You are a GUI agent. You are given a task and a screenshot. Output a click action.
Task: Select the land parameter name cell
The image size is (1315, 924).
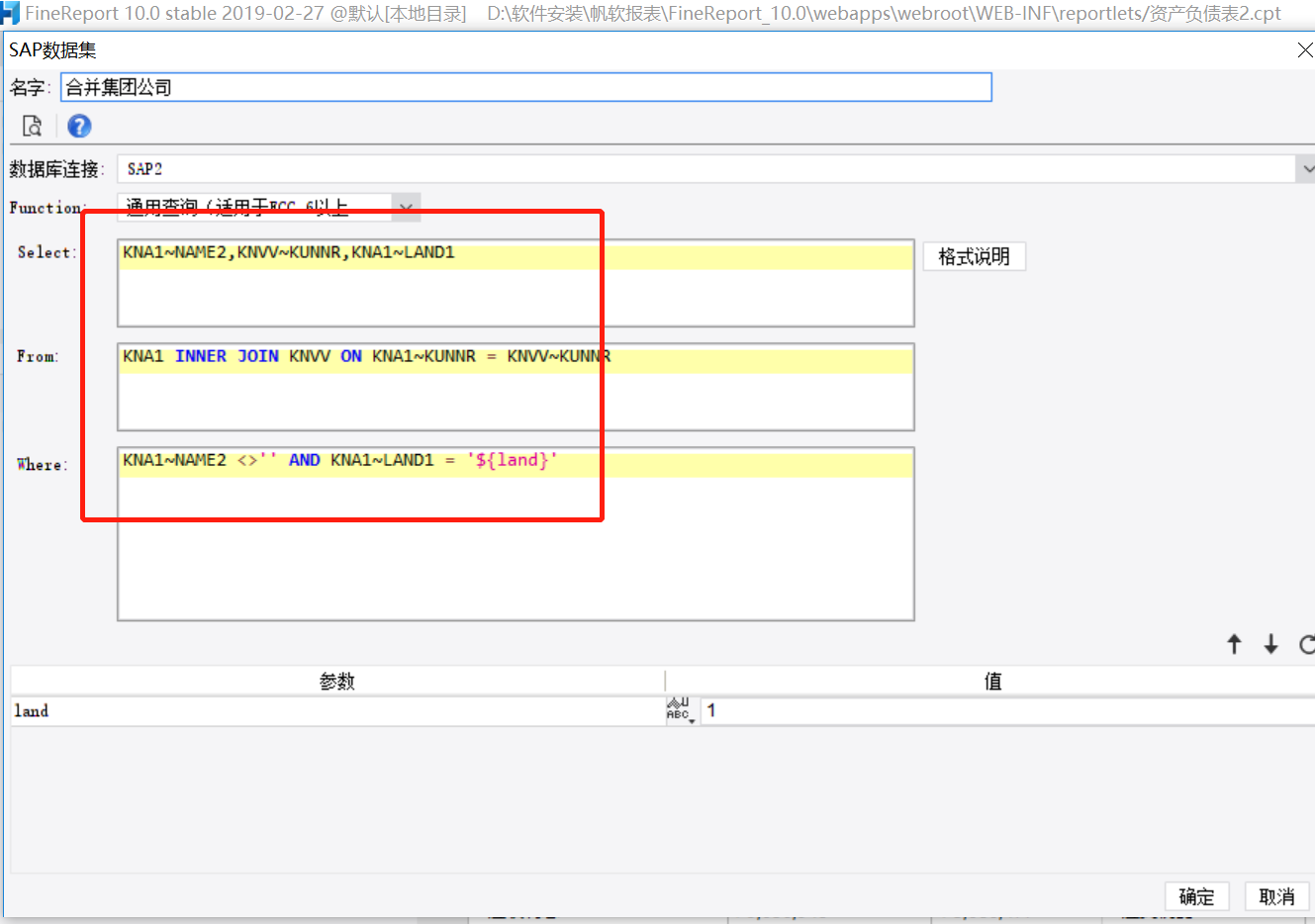pos(338,710)
